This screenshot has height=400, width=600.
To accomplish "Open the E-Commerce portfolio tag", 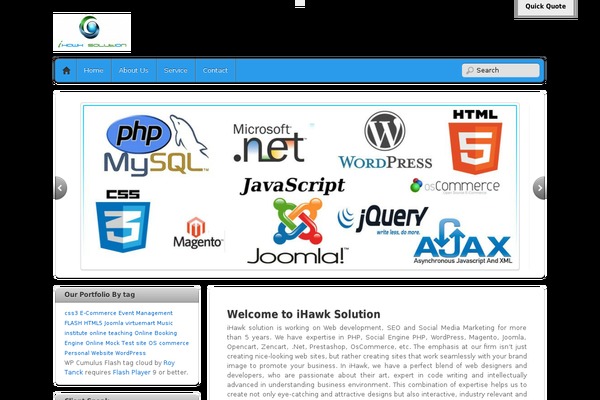I will click(98, 313).
